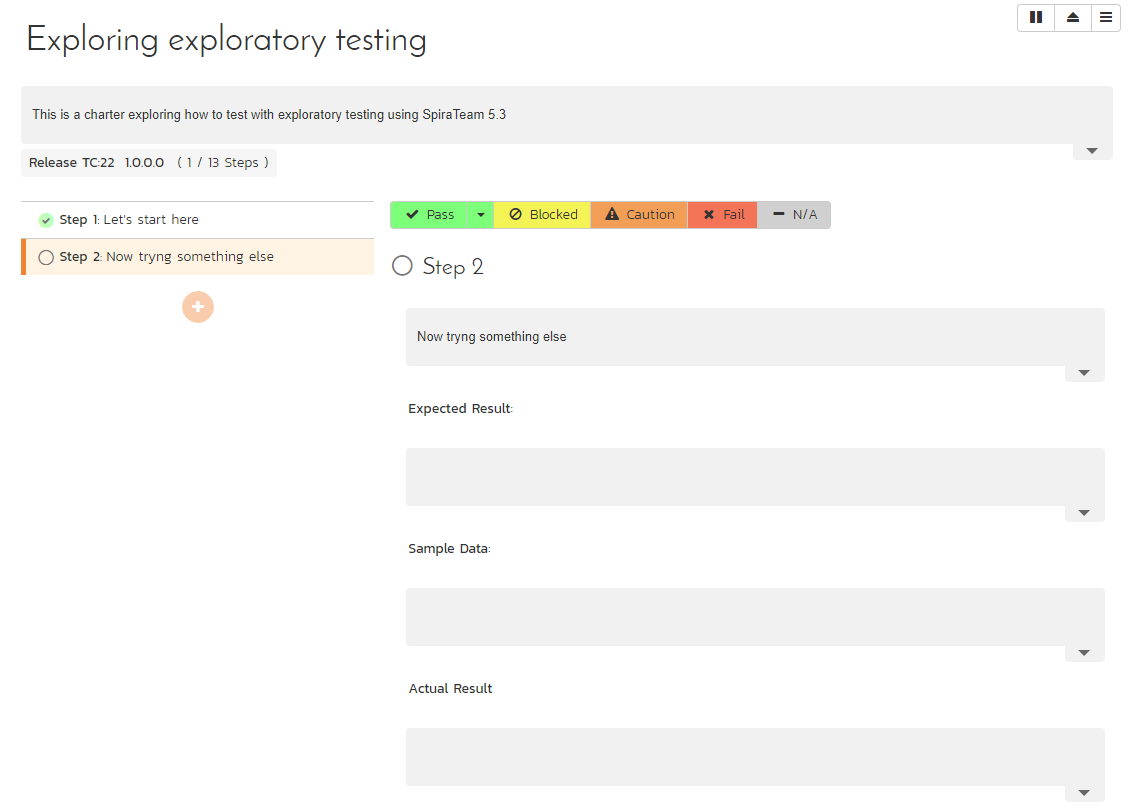Viewport: 1131px width, 808px height.
Task: Click the Blocked status prohibition icon
Action: 515,214
